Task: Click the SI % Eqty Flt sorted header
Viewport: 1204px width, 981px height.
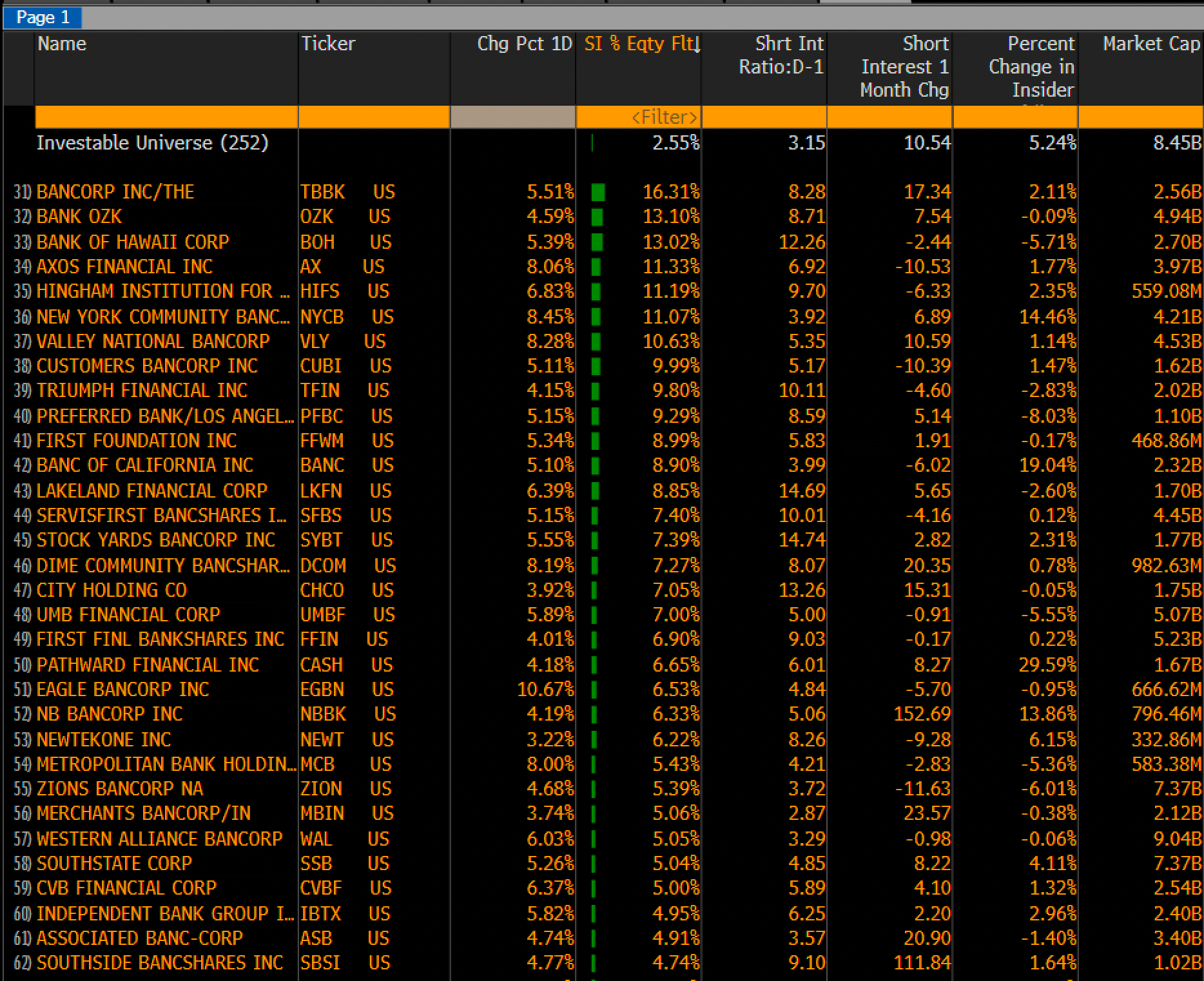Action: tap(642, 44)
